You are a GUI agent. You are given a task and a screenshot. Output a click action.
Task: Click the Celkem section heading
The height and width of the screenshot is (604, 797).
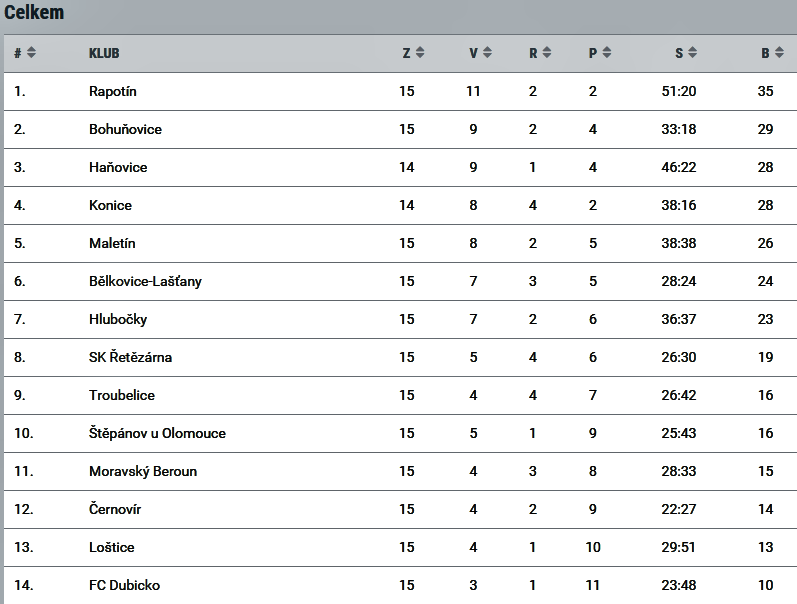click(x=34, y=12)
